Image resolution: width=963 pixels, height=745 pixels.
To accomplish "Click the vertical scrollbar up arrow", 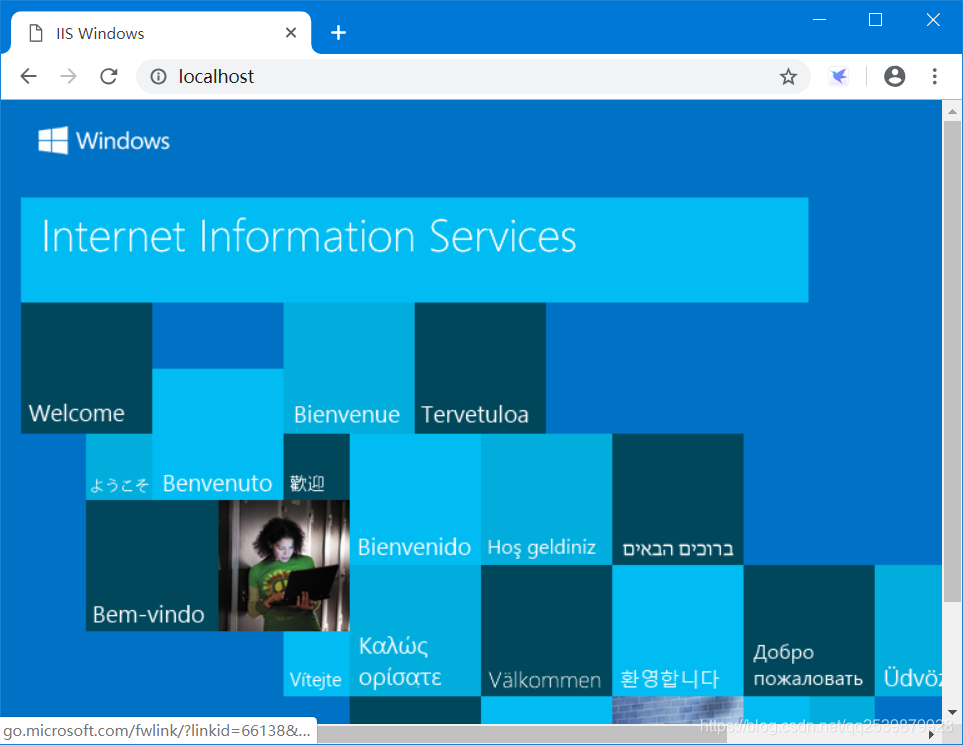I will coord(952,111).
